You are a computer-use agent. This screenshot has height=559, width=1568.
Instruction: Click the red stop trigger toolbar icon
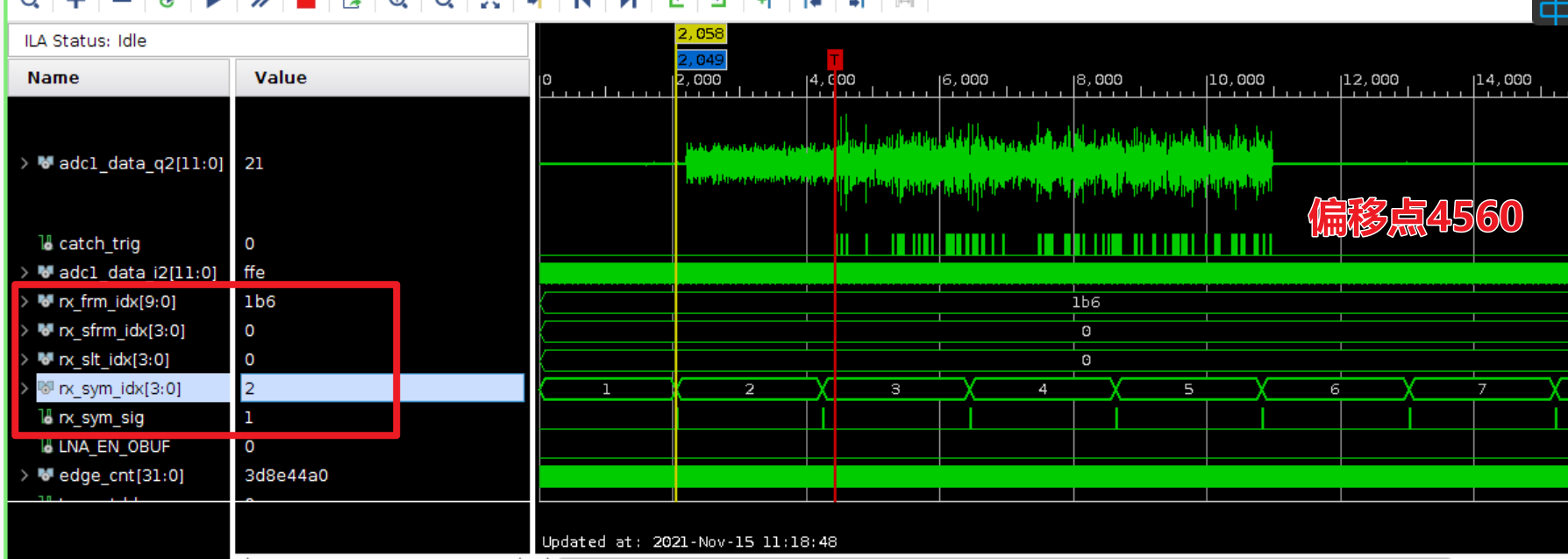(x=305, y=4)
